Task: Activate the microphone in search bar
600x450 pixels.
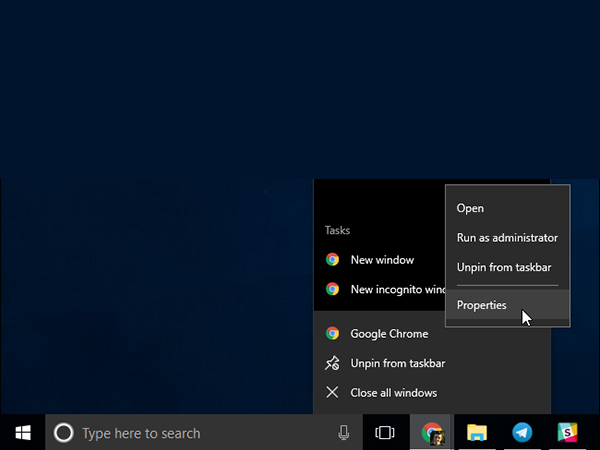Action: tap(343, 433)
